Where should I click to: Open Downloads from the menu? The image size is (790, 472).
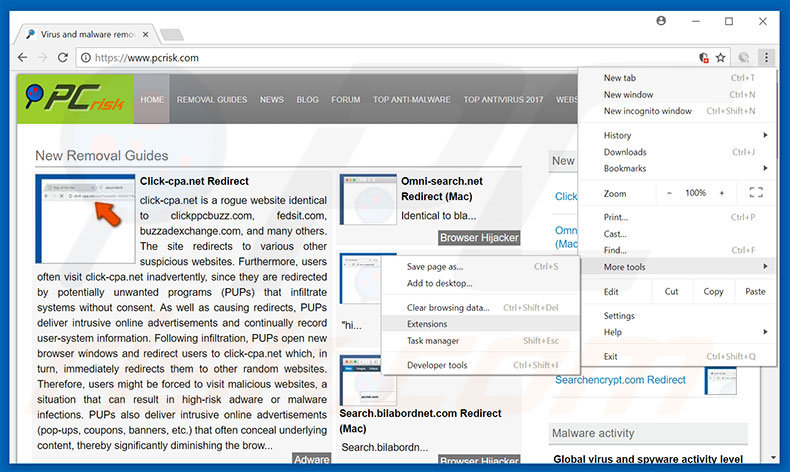tap(677, 152)
